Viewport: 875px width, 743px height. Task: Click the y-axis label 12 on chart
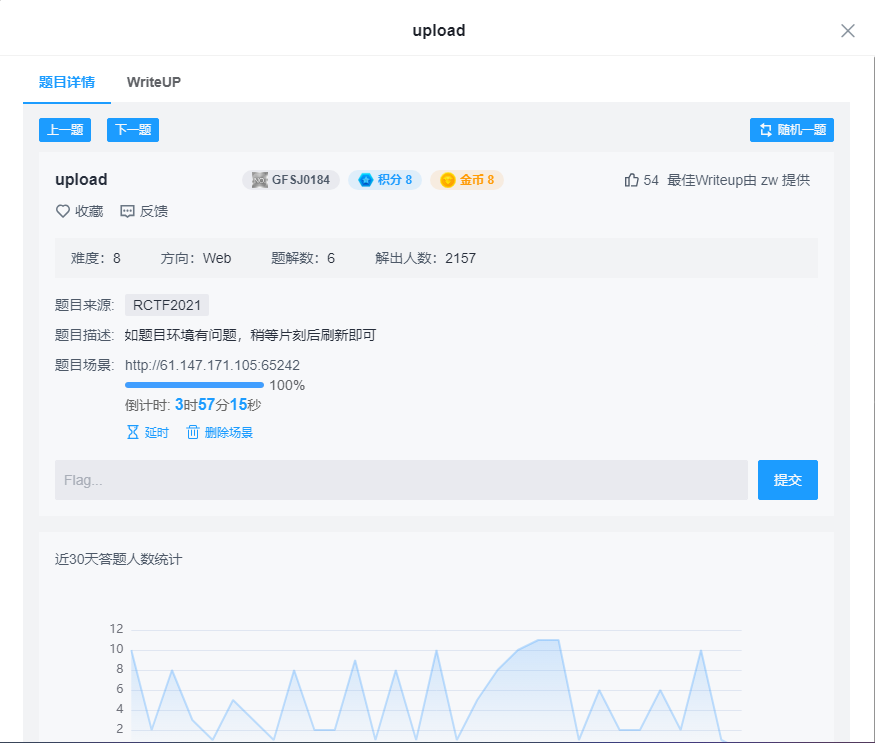116,629
